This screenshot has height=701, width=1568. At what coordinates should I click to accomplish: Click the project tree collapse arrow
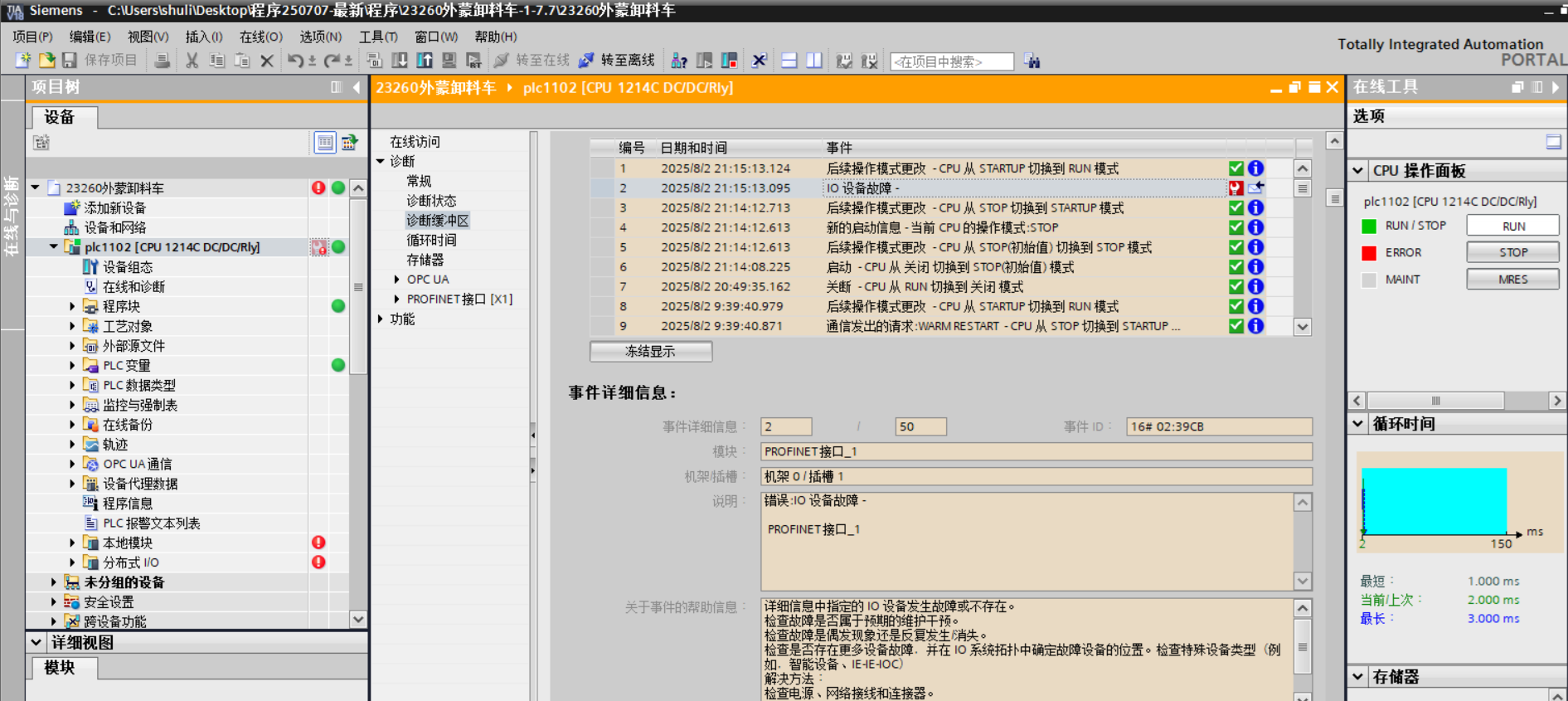[357, 87]
